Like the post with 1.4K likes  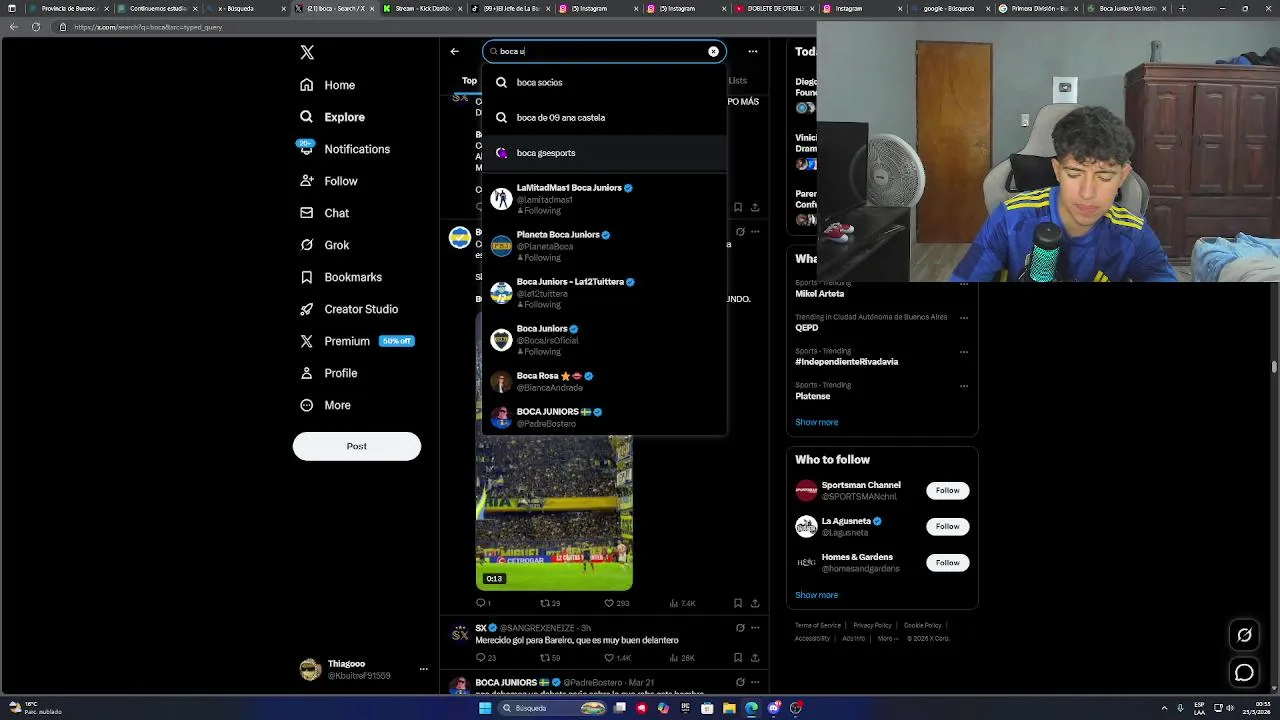click(617, 658)
